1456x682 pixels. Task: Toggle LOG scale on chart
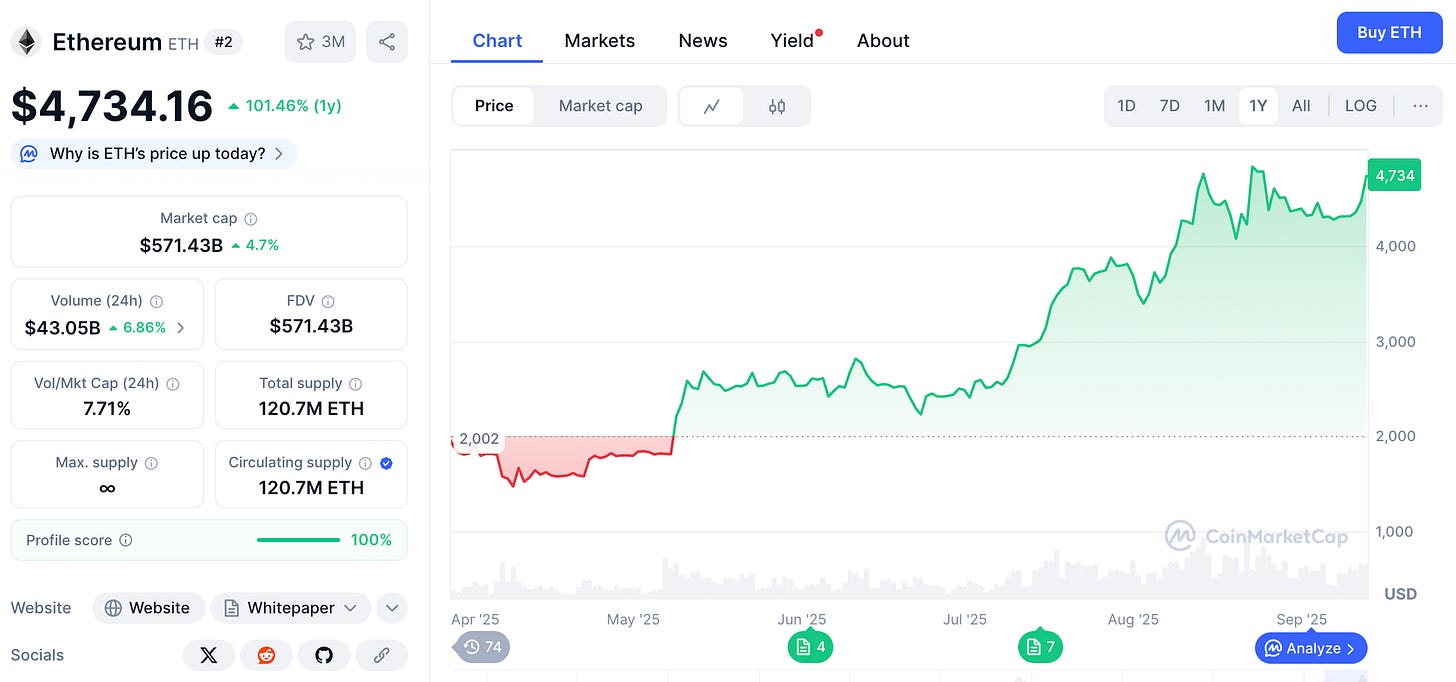pyautogui.click(x=1360, y=106)
